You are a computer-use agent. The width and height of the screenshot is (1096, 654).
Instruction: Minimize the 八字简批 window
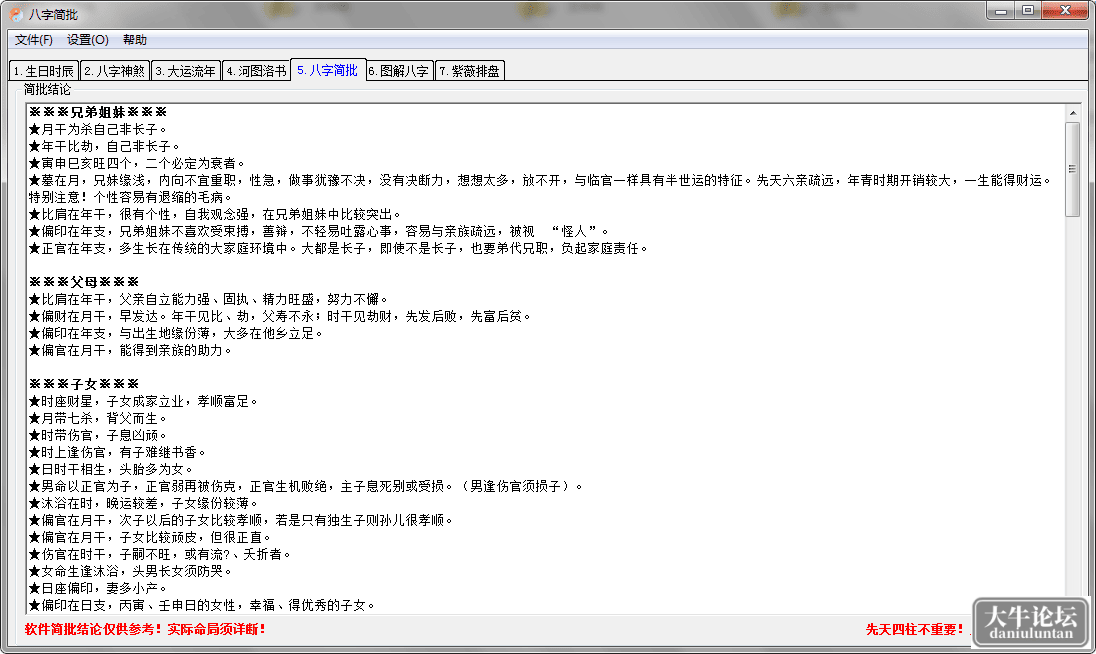(x=1001, y=10)
